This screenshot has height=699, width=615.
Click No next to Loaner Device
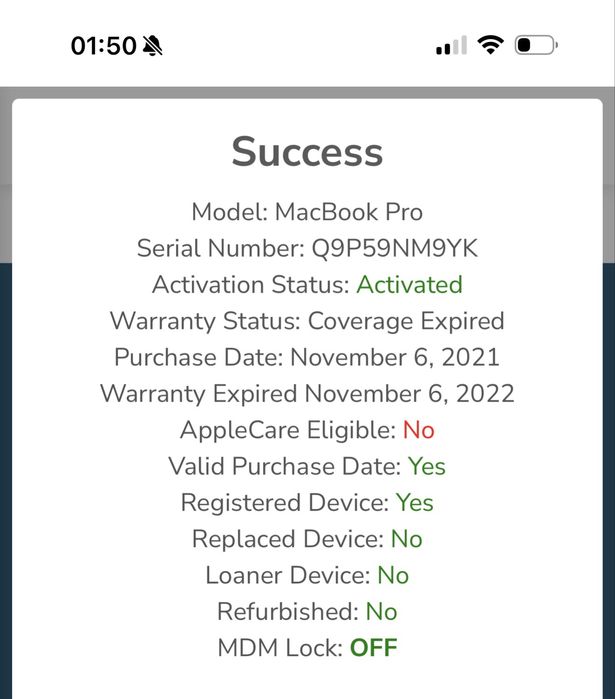coord(393,575)
